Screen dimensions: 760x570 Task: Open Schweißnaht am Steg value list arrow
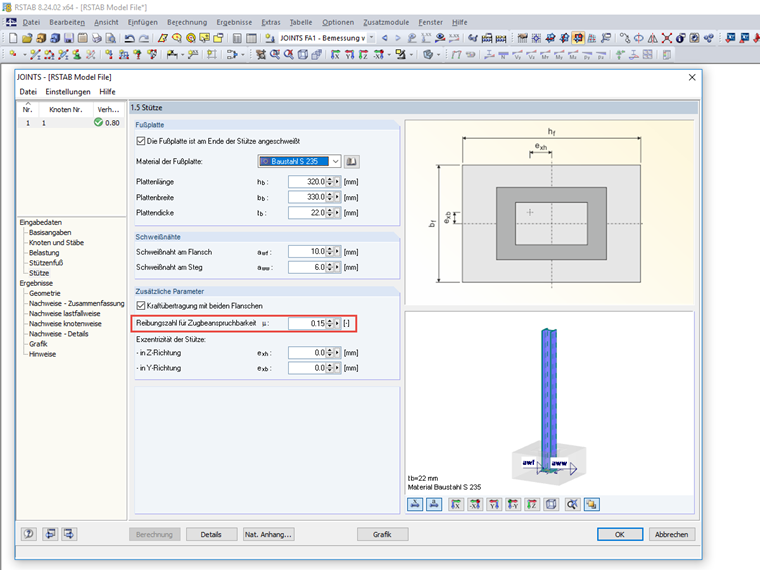point(337,268)
